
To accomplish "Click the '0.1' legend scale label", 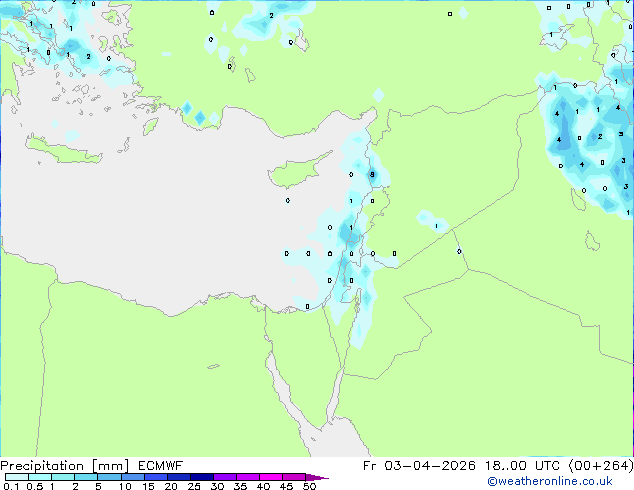I will coord(11,486).
